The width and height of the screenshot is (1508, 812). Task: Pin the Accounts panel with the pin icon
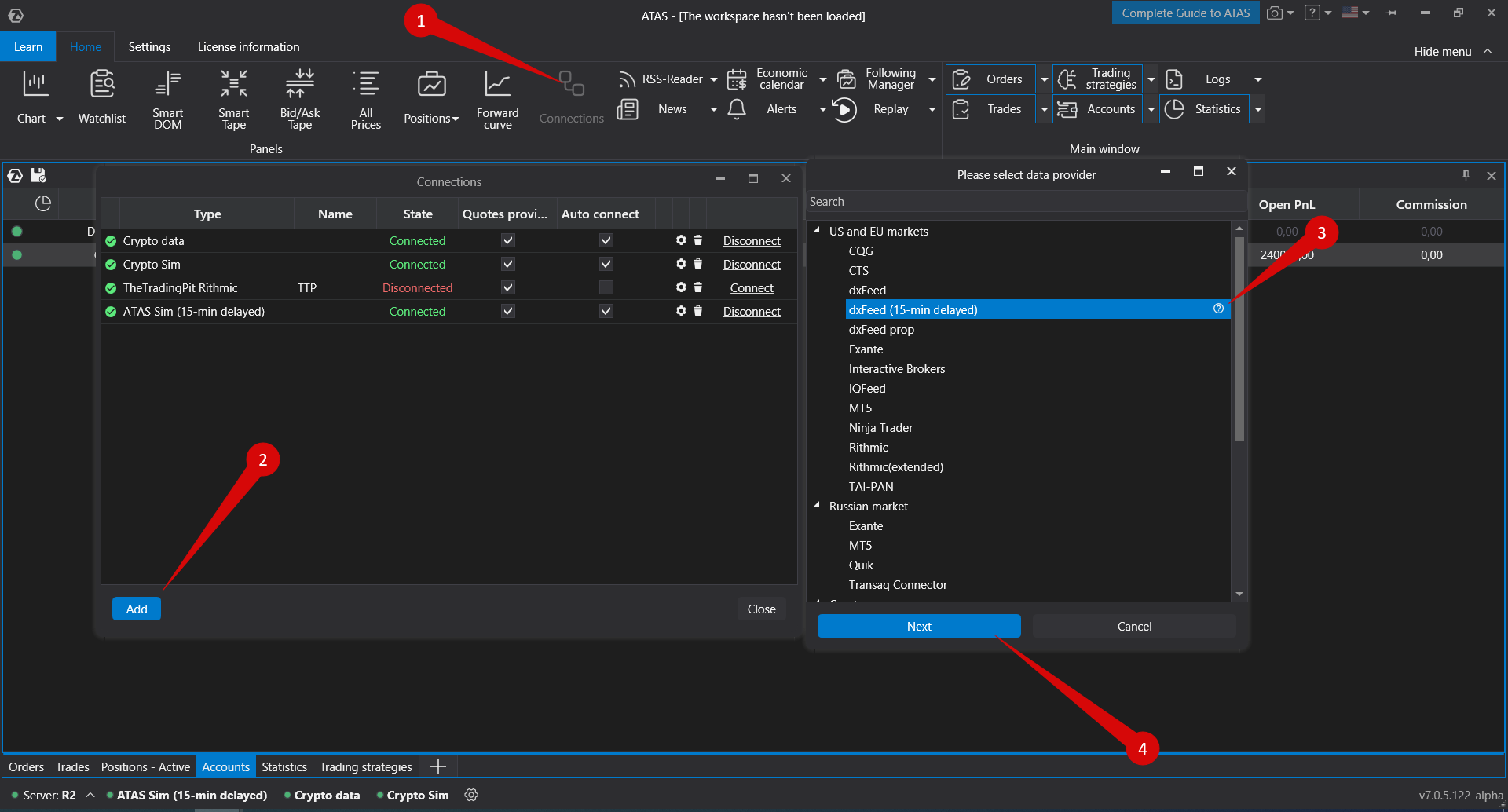click(x=1466, y=176)
